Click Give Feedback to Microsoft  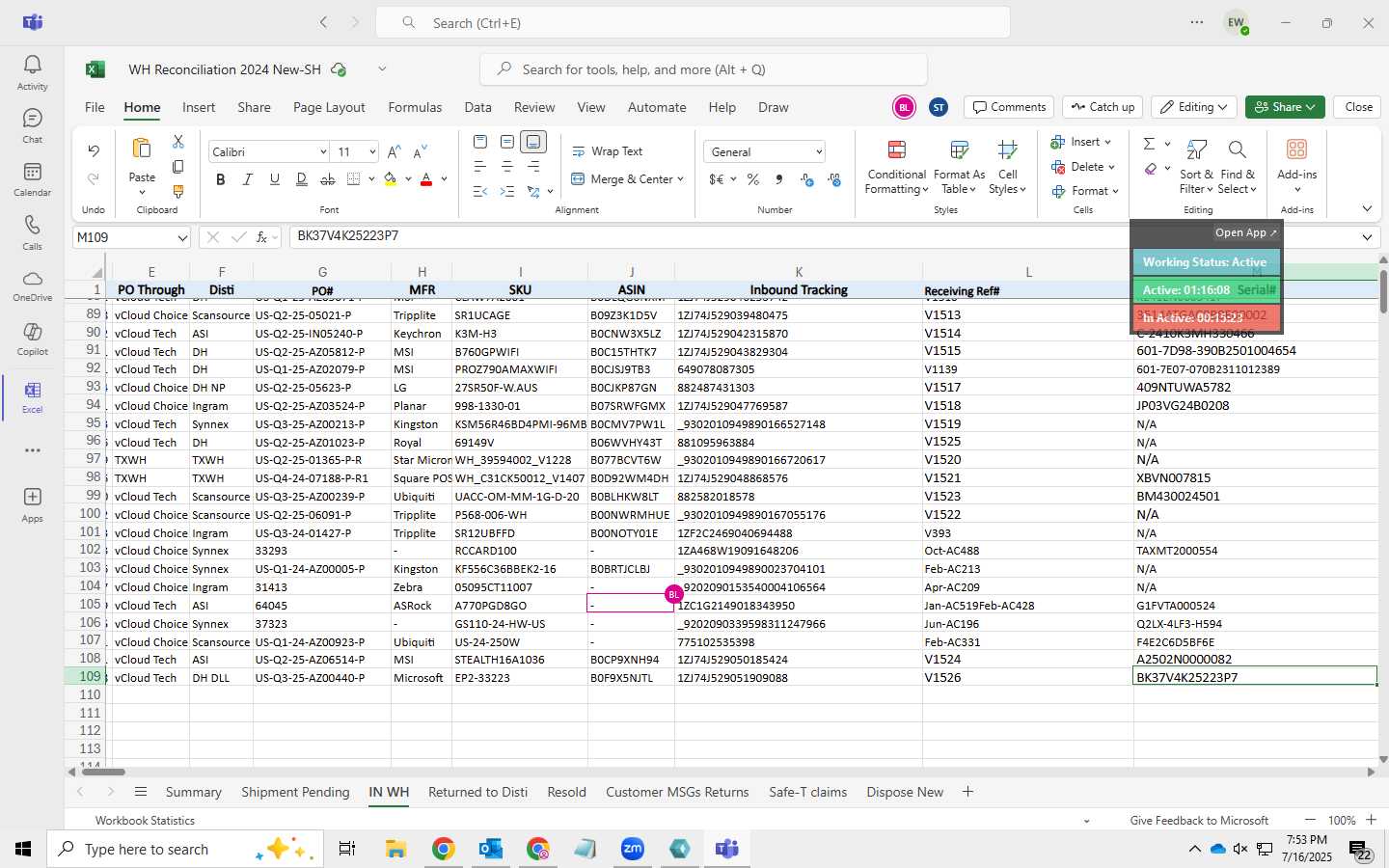1199,821
